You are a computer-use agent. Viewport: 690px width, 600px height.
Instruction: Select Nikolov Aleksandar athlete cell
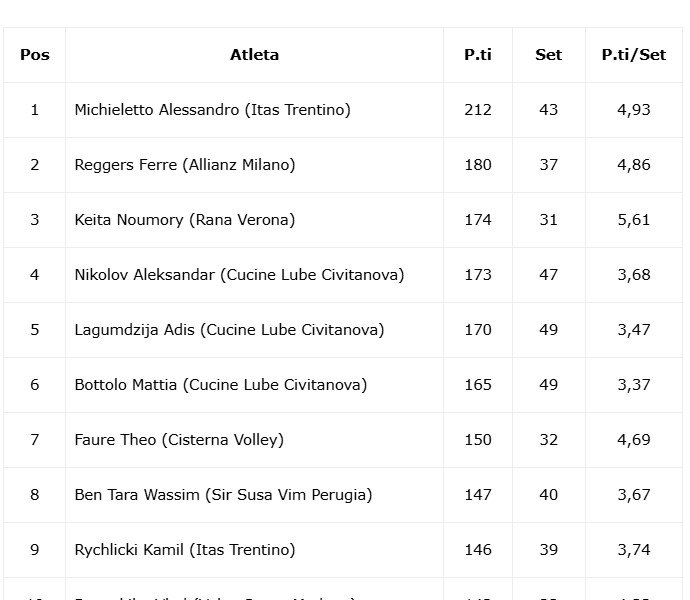pos(254,275)
